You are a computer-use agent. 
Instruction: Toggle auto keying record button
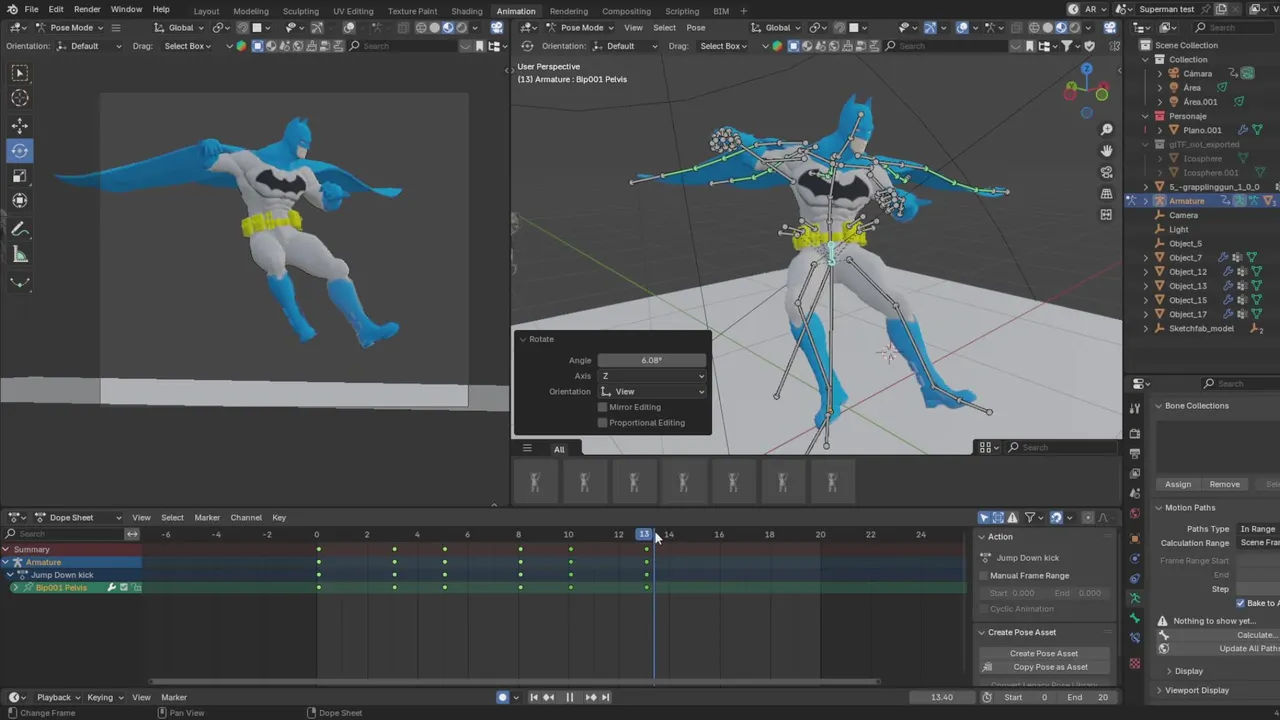(503, 697)
